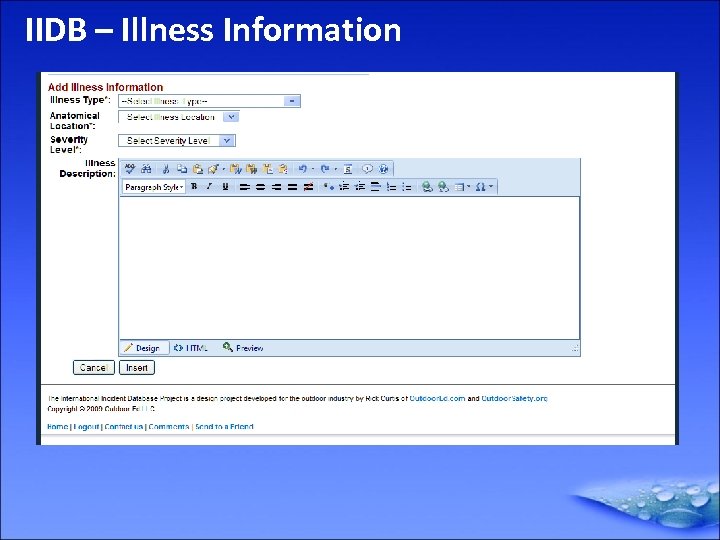Open the Contact us link
This screenshot has height=540, width=720.
pos(124,427)
